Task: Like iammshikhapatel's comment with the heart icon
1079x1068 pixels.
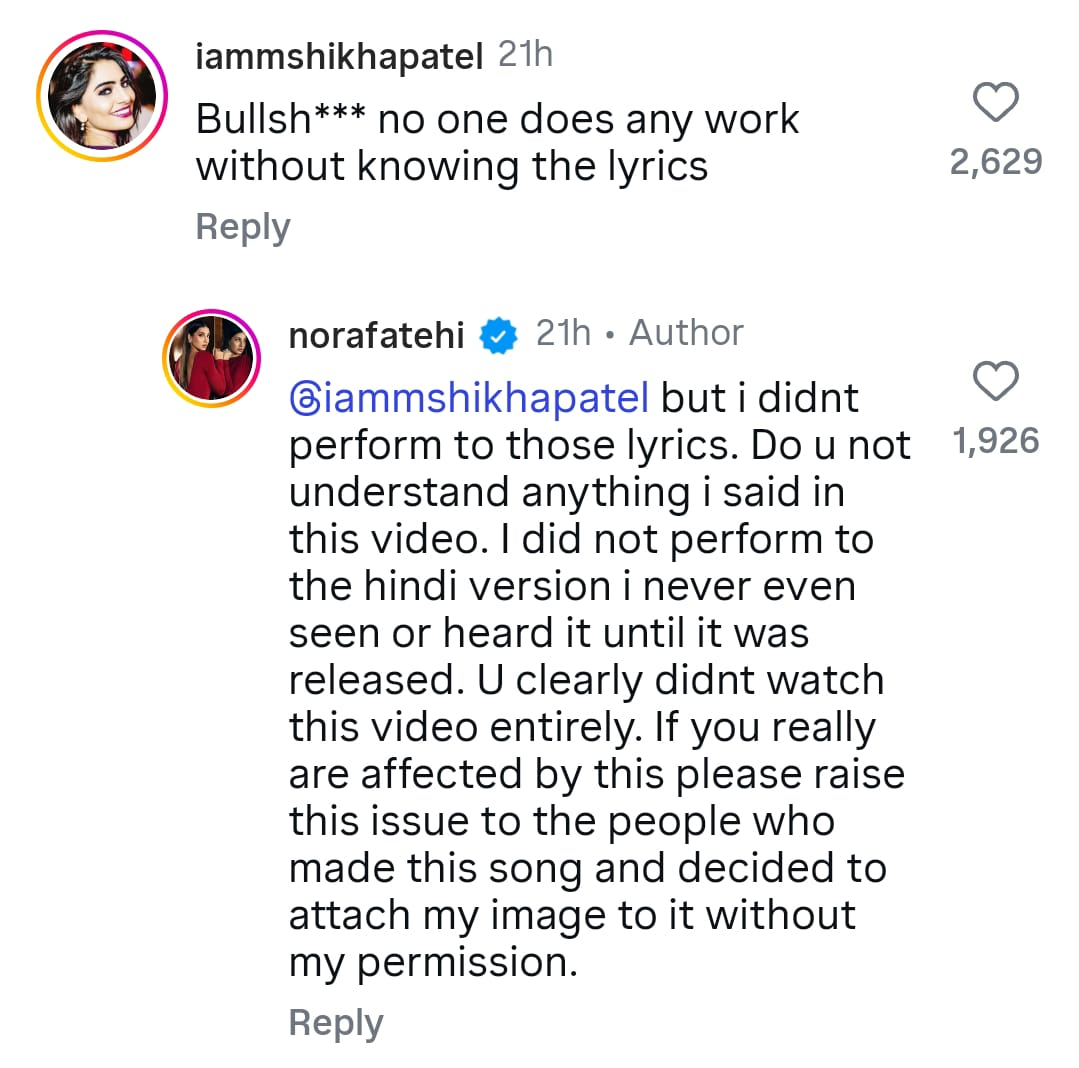Action: click(x=995, y=103)
